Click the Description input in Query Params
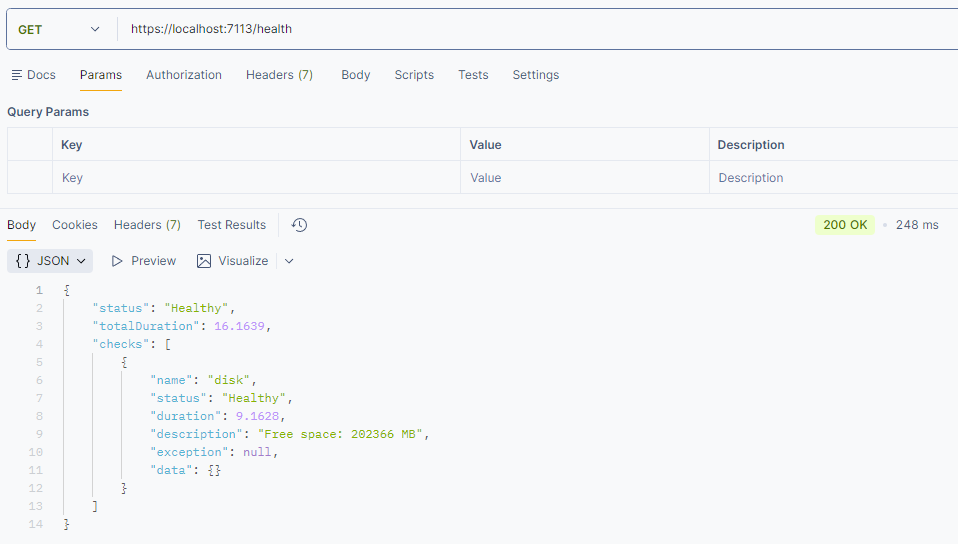Screen dimensions: 958x544 (x=834, y=178)
